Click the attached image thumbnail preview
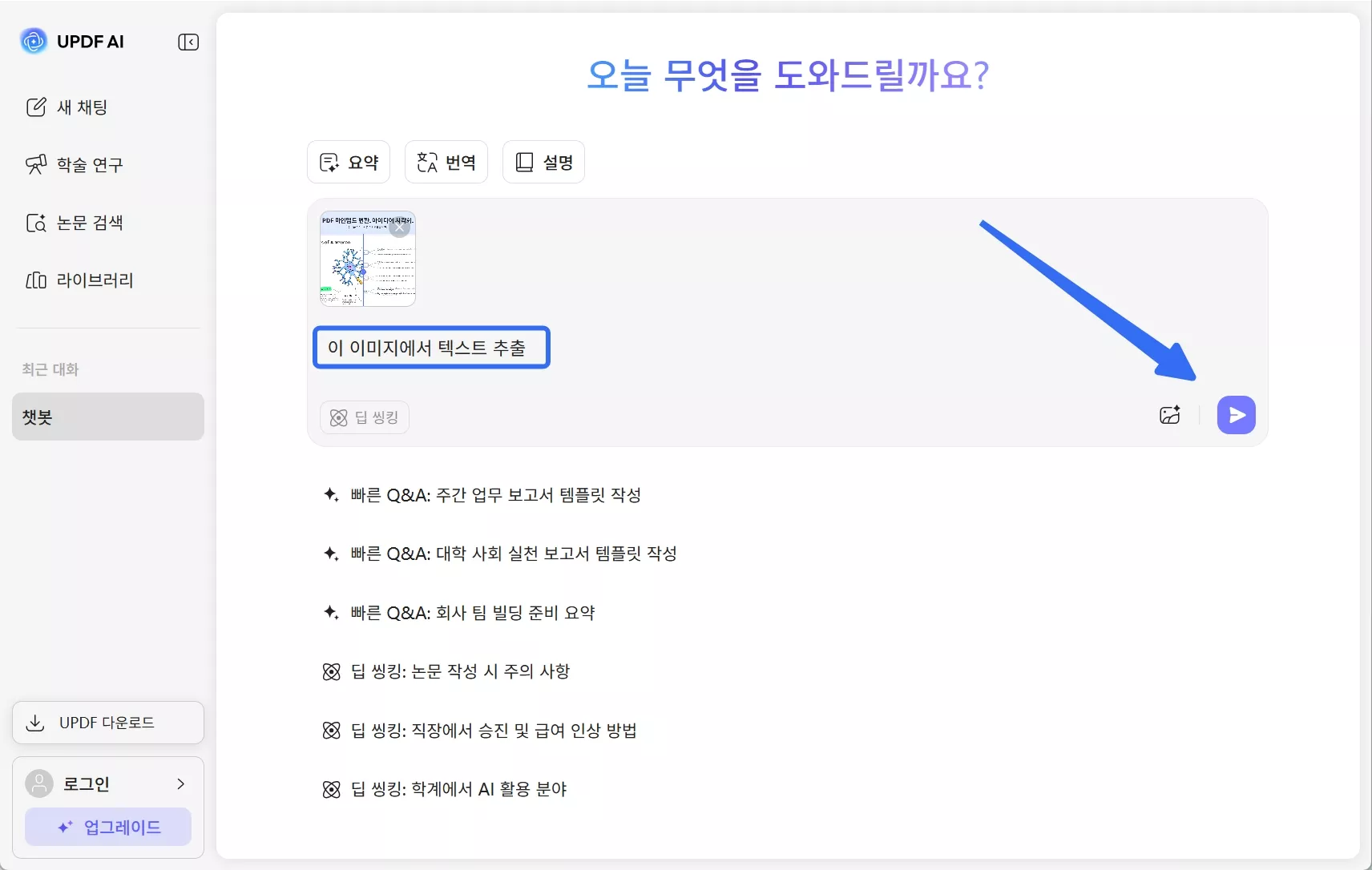This screenshot has height=870, width=1372. (367, 260)
